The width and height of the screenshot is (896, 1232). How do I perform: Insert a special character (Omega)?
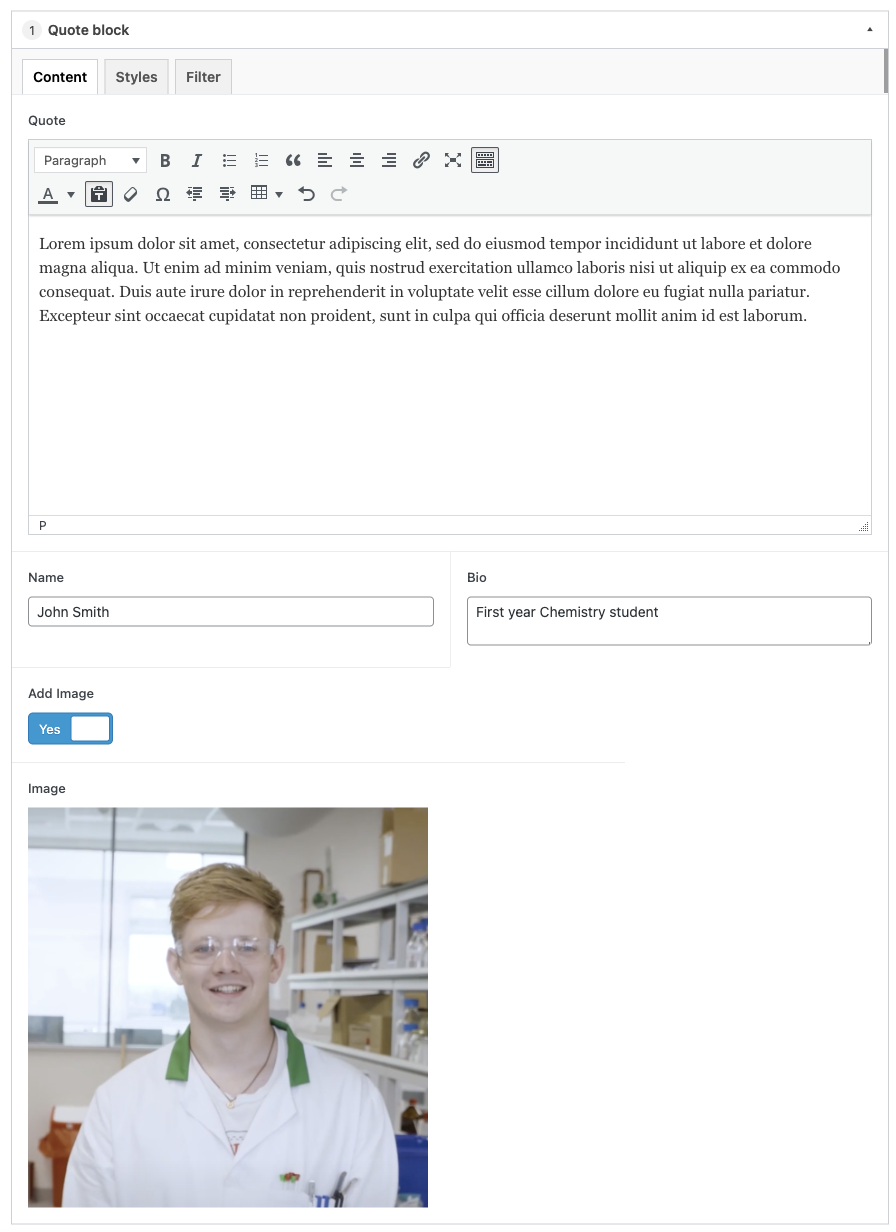click(x=163, y=194)
